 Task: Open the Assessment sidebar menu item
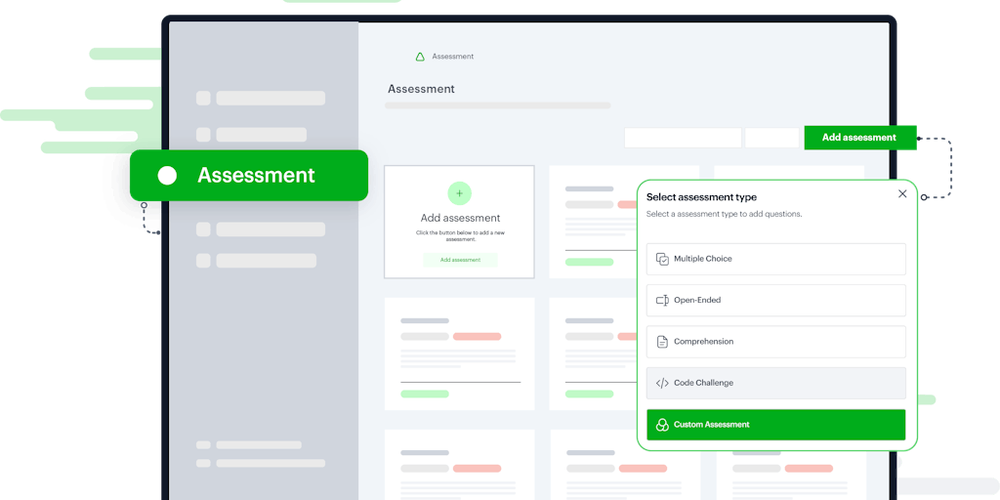pos(249,175)
